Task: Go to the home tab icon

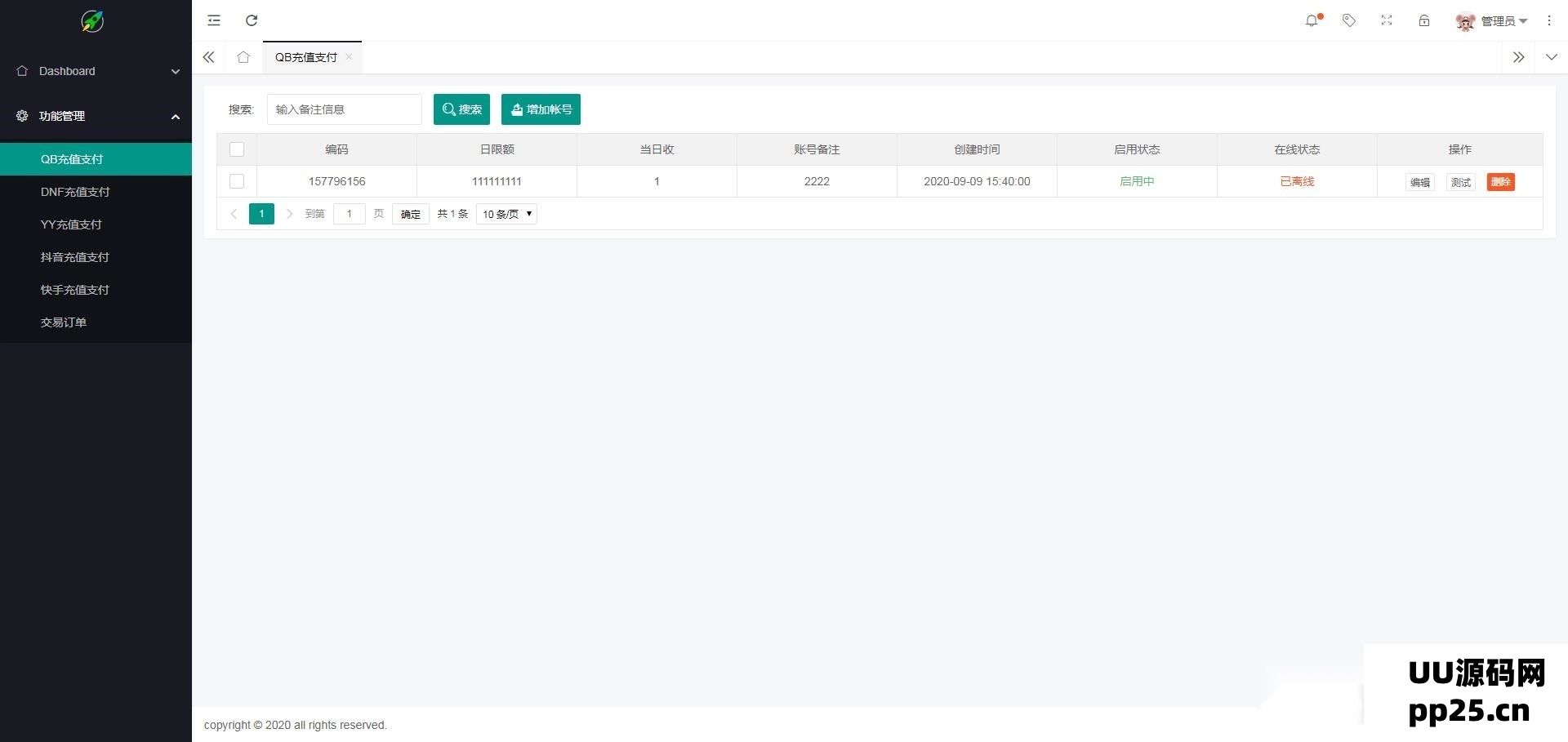Action: [x=243, y=57]
